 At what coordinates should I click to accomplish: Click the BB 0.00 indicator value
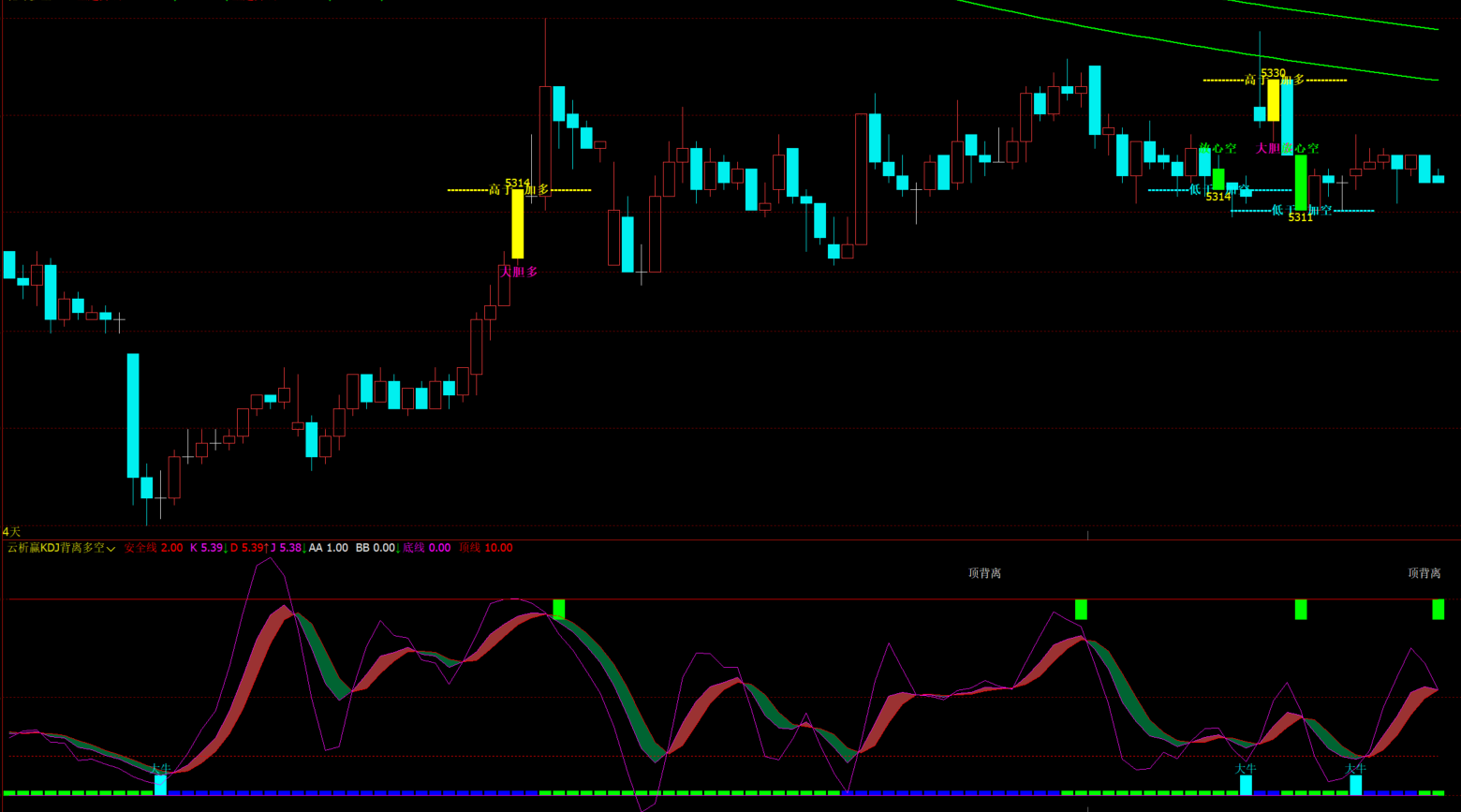point(375,548)
